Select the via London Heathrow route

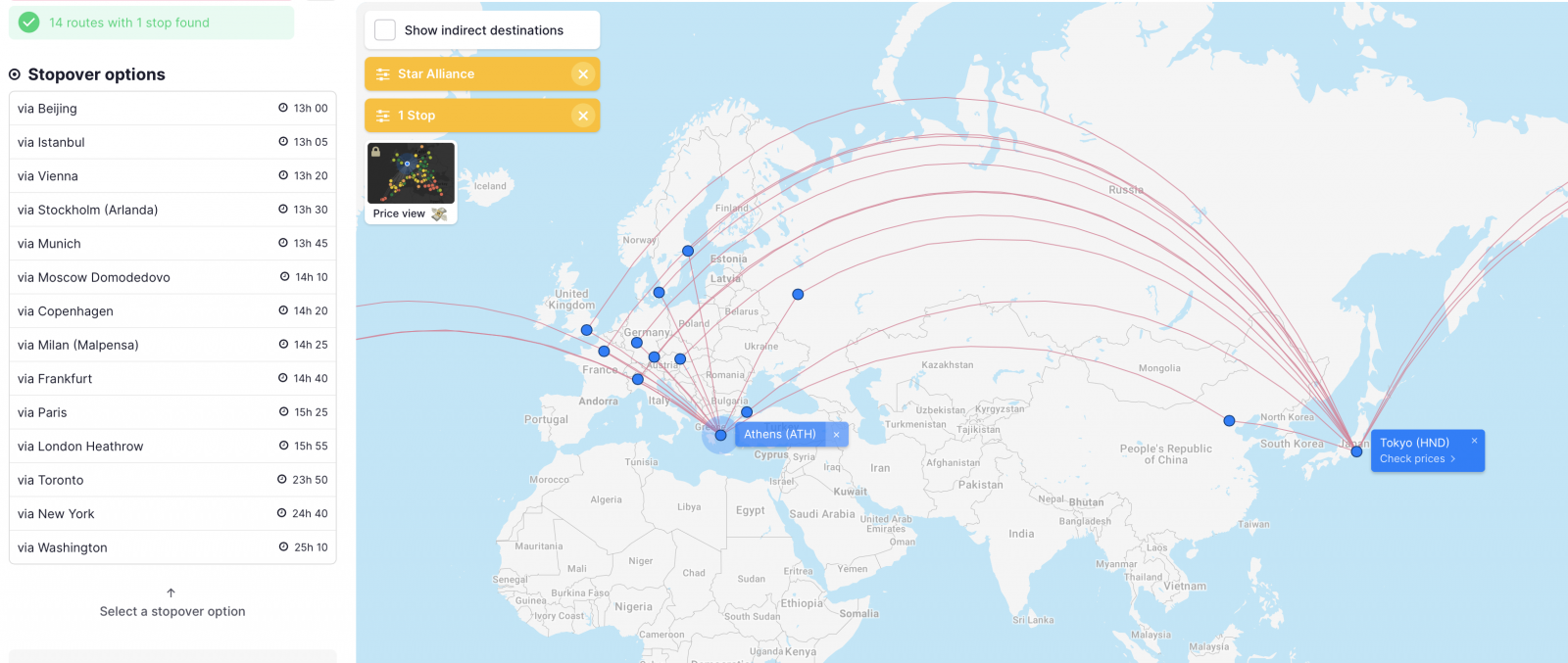pyautogui.click(x=172, y=447)
